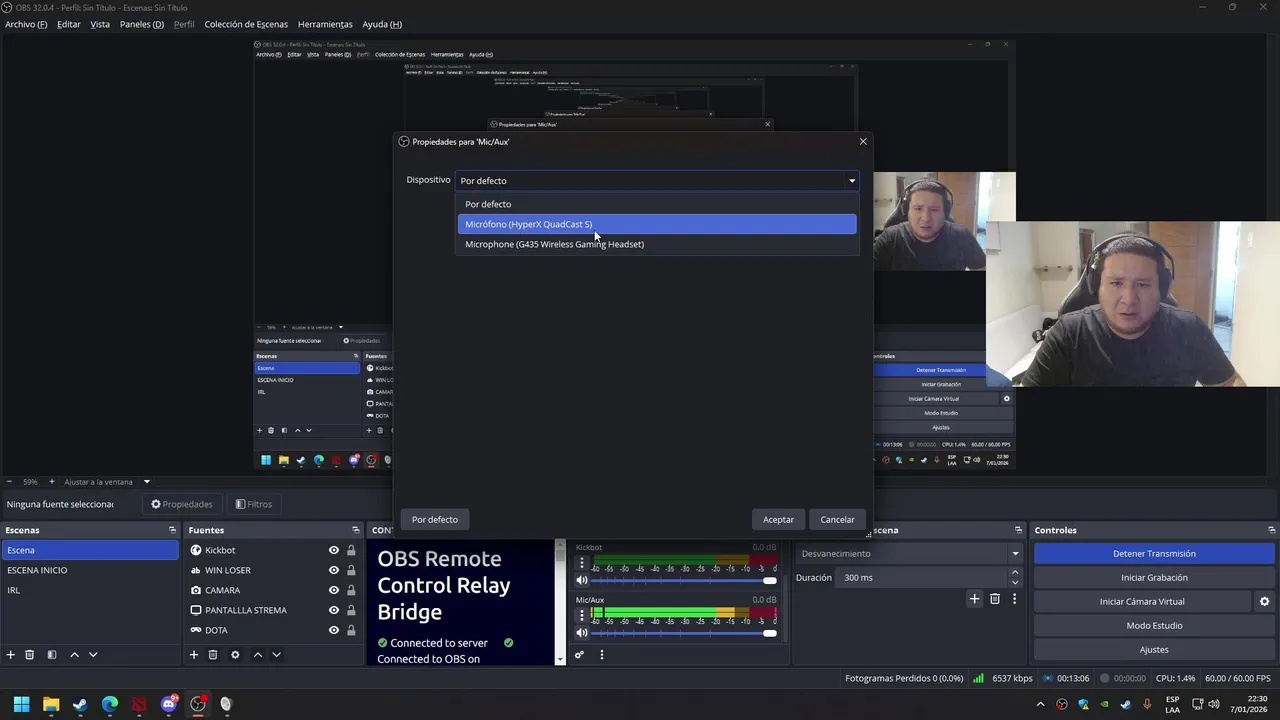Image resolution: width=1280 pixels, height=720 pixels.
Task: Decrease transition Duración with down arrow
Action: point(1015,583)
